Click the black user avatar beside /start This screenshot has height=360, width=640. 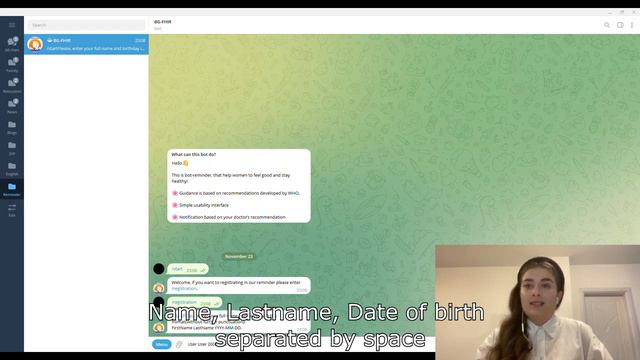[159, 269]
